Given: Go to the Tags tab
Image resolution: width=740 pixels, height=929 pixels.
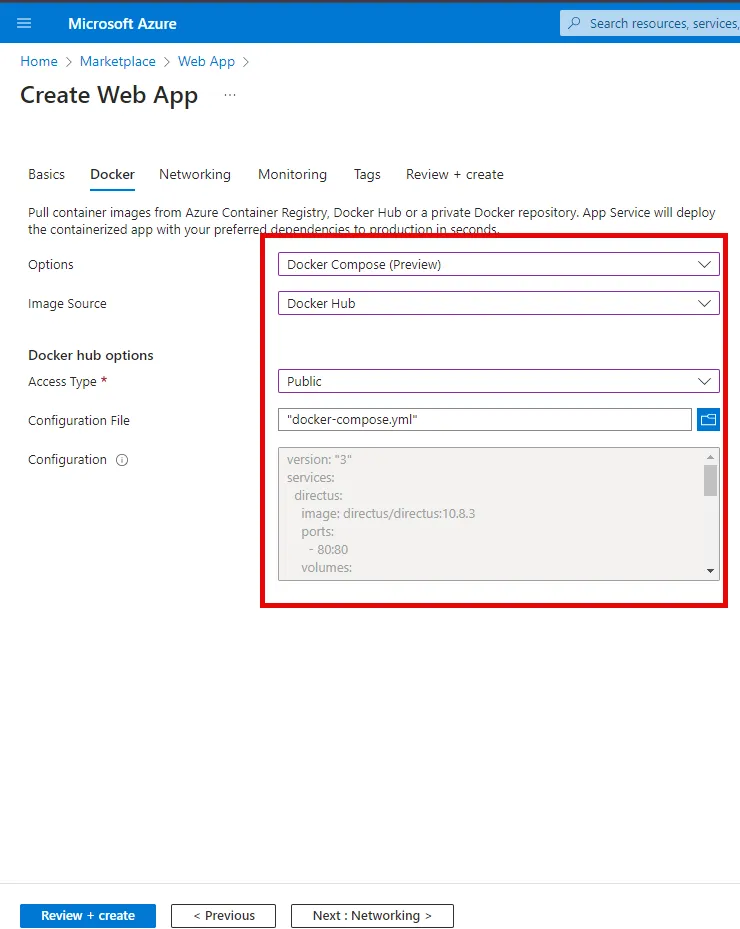Looking at the screenshot, I should coord(367,174).
